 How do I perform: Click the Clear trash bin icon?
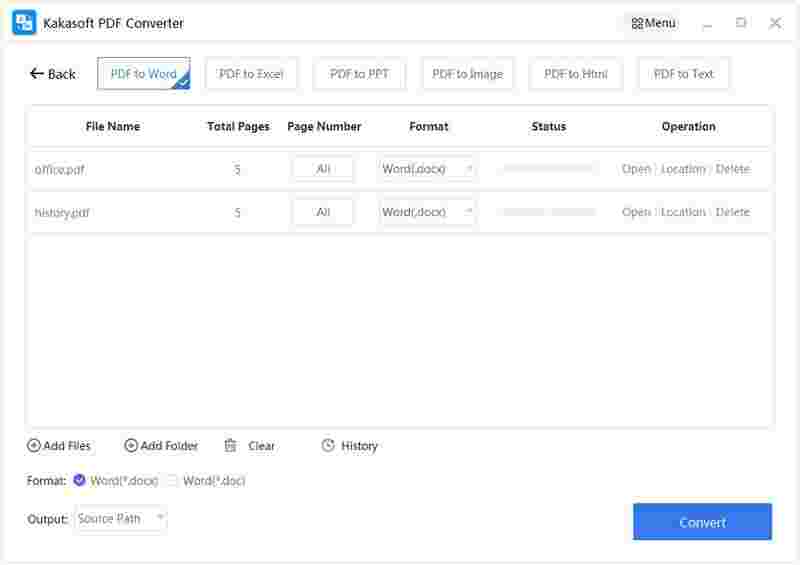231,446
